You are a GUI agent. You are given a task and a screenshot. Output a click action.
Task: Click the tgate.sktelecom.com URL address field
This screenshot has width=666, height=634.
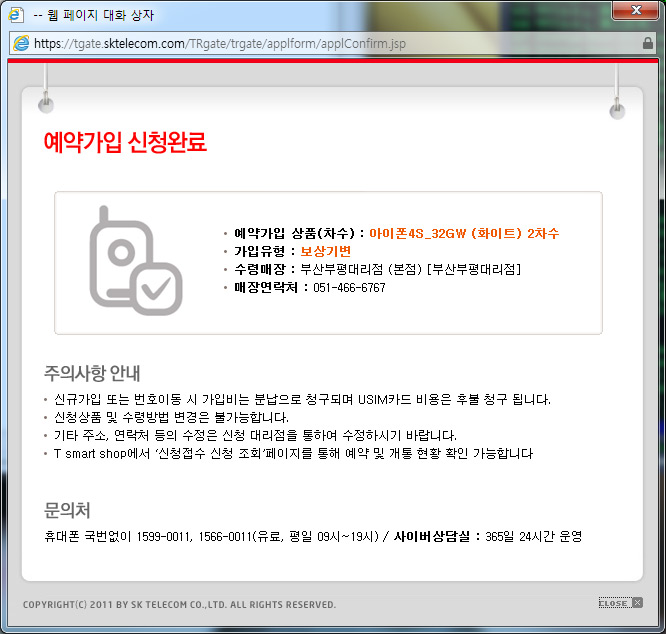(333, 43)
